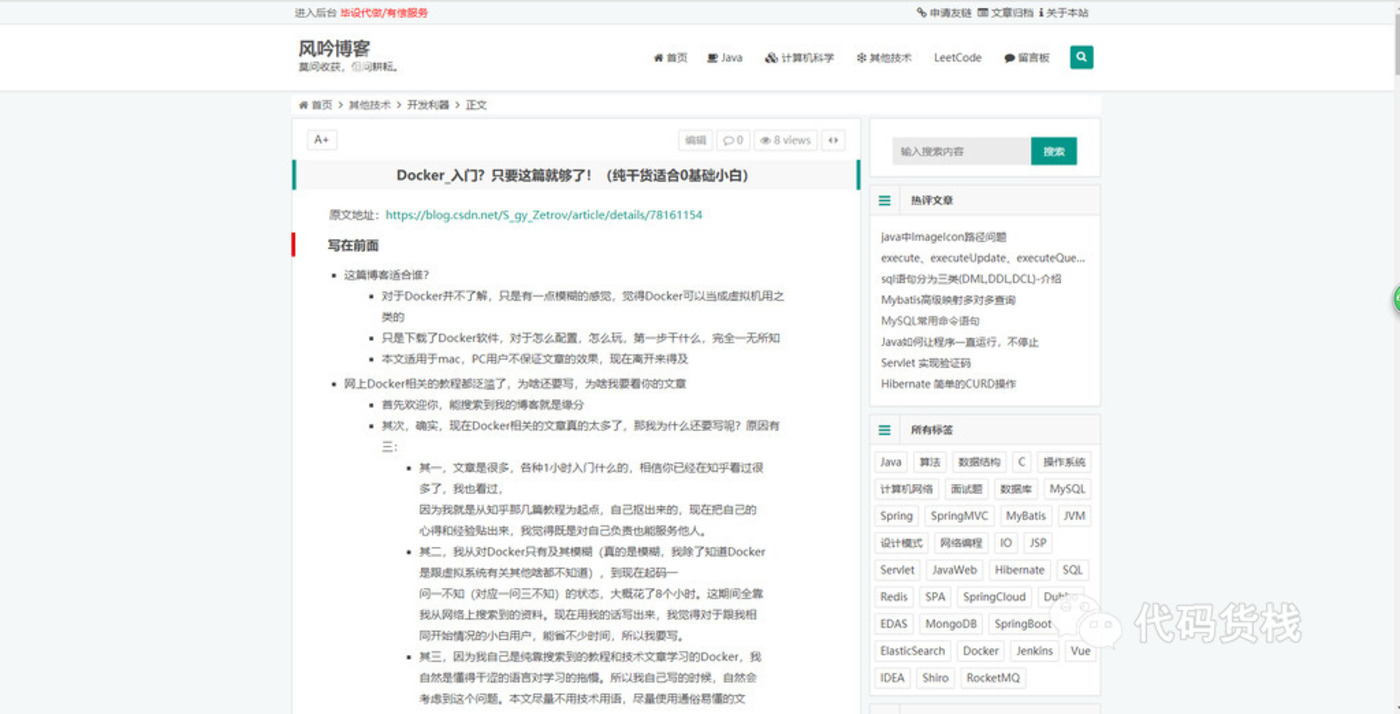Go to 首页 in the main navigation
Screen dimensions: 1400x714
point(670,58)
